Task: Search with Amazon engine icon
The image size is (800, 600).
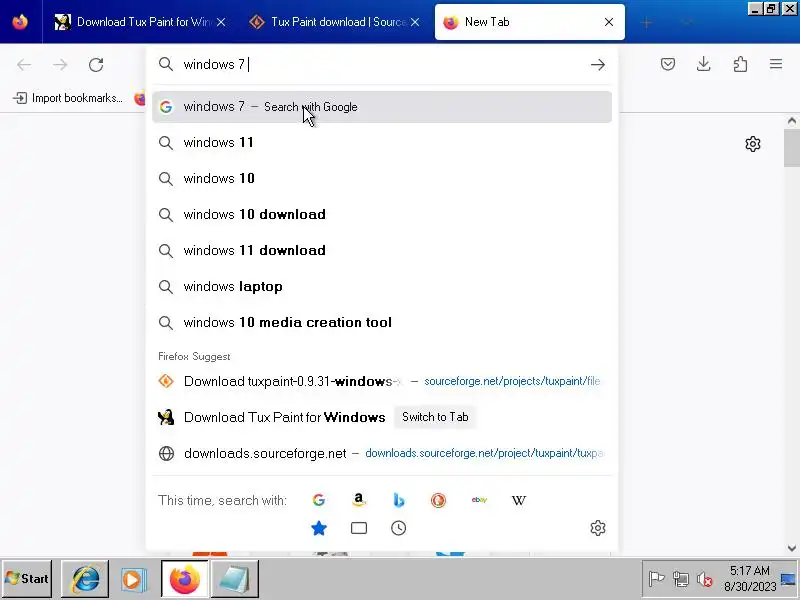Action: pyautogui.click(x=359, y=500)
